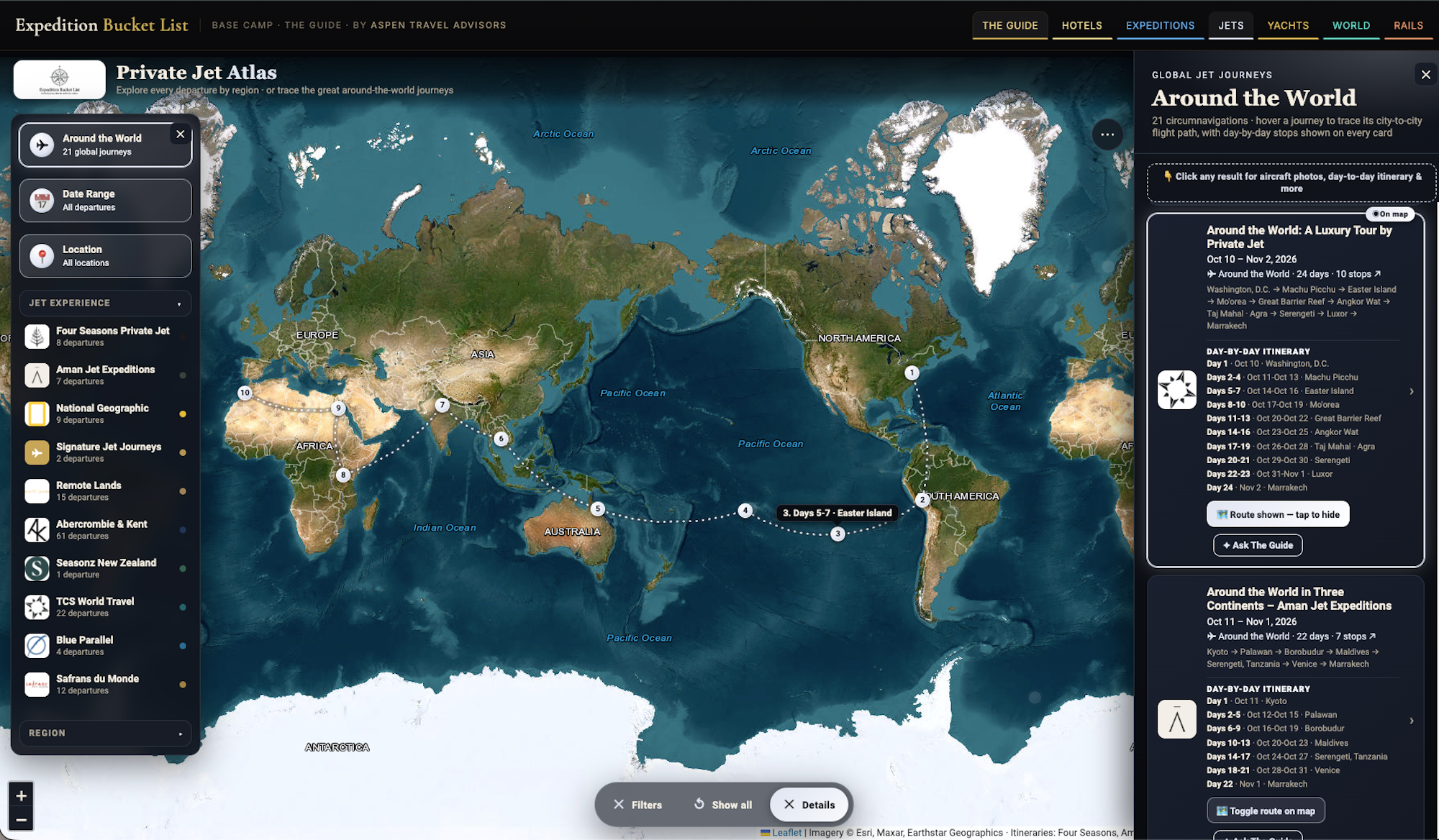This screenshot has width=1439, height=840.
Task: Toggle TCS World Travel color dot
Action: pyautogui.click(x=183, y=607)
